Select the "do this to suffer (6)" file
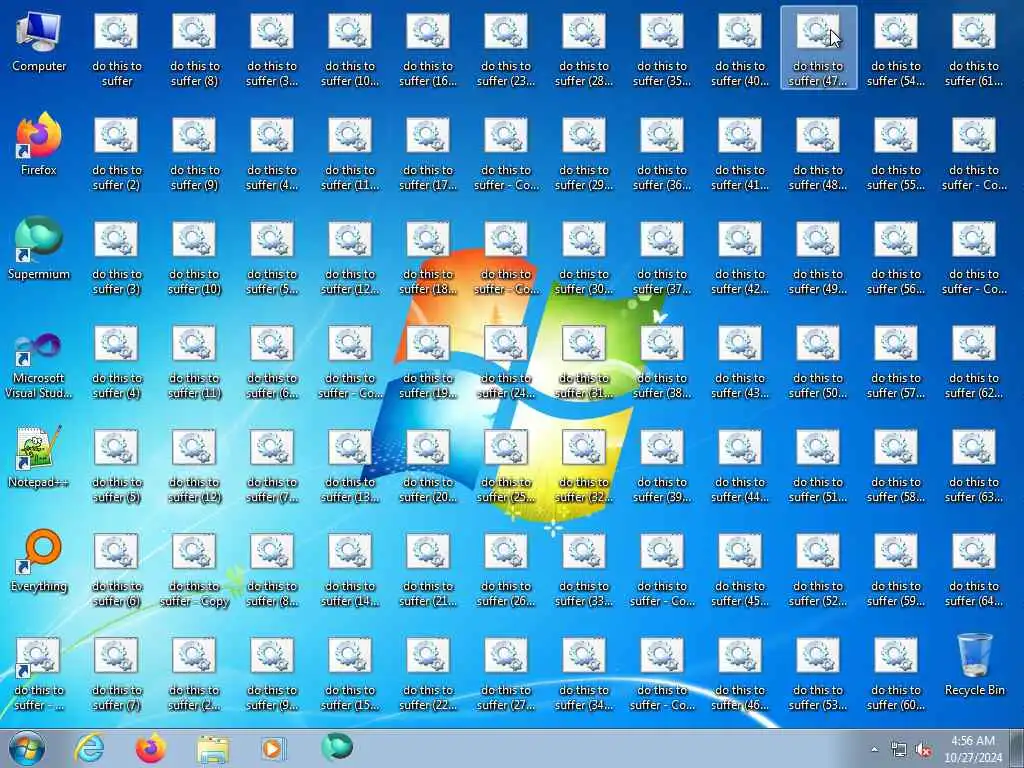Screen dimensions: 1024x768 click(x=116, y=570)
